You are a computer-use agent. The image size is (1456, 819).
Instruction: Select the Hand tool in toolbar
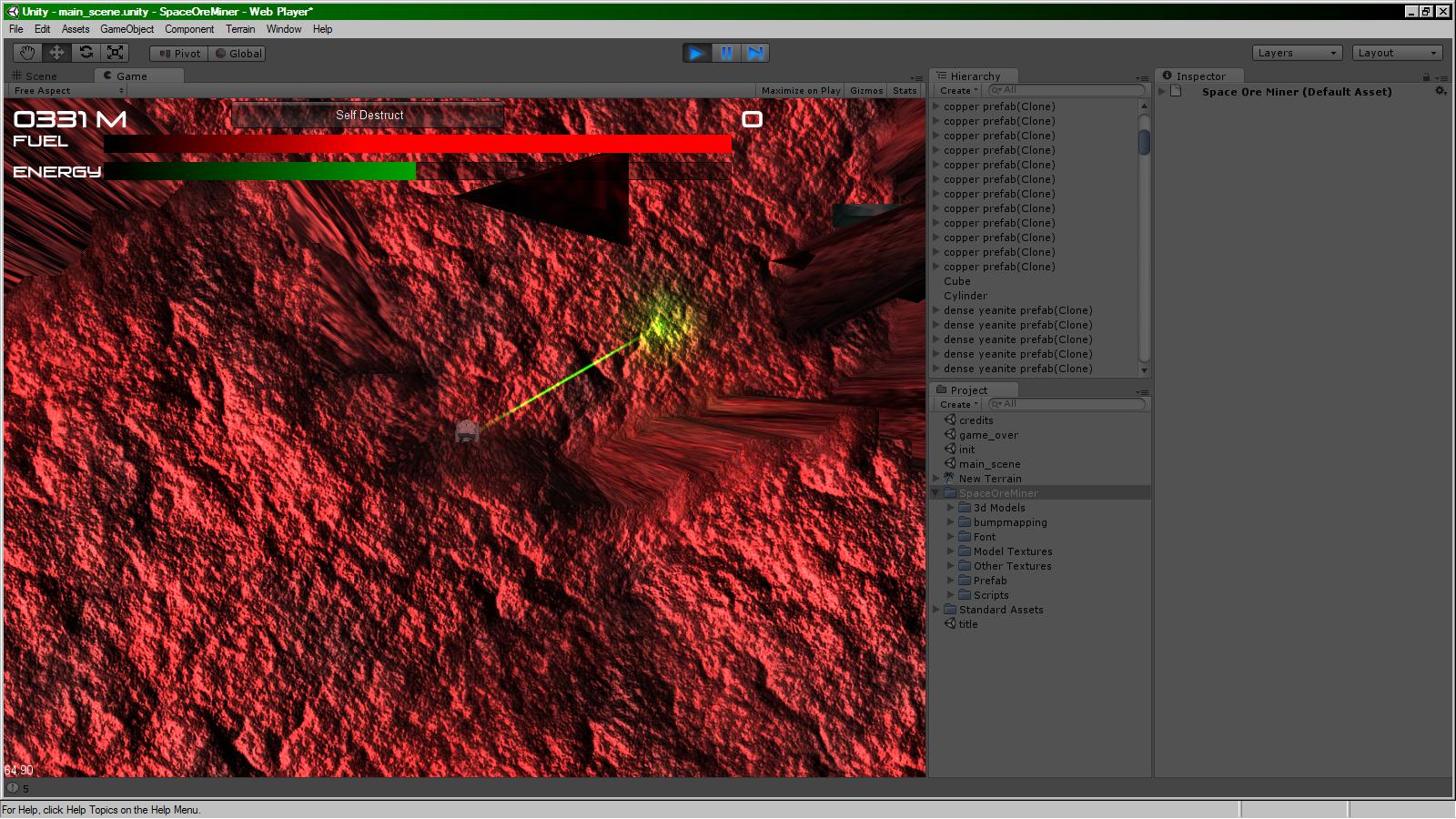(x=27, y=53)
